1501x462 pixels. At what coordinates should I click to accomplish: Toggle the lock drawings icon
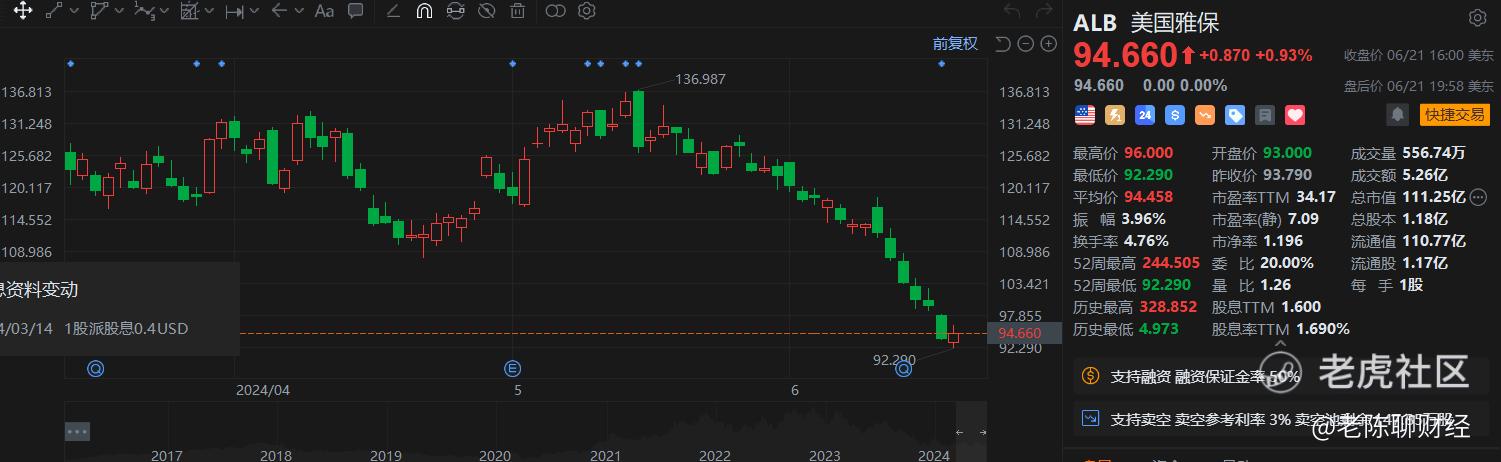click(x=456, y=11)
